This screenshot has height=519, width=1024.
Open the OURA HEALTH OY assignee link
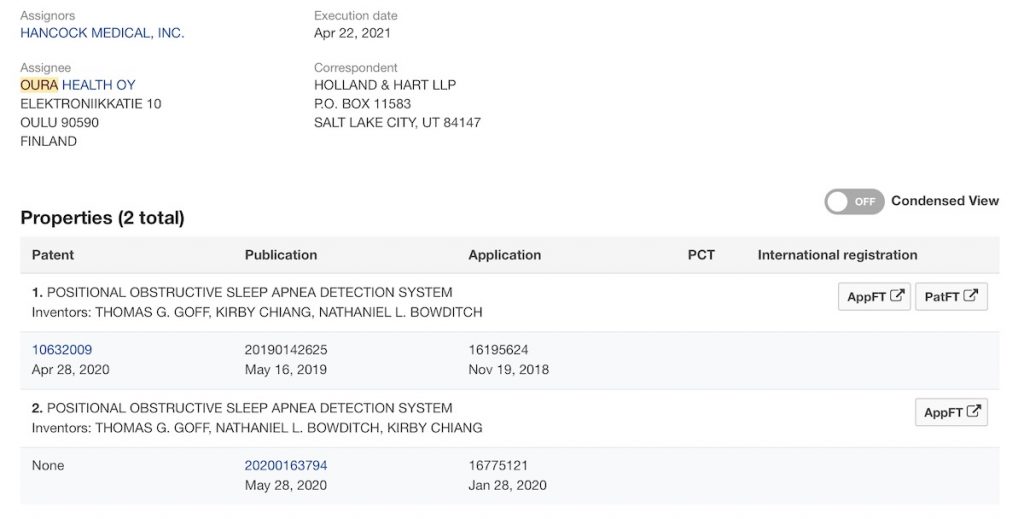pyautogui.click(x=78, y=85)
